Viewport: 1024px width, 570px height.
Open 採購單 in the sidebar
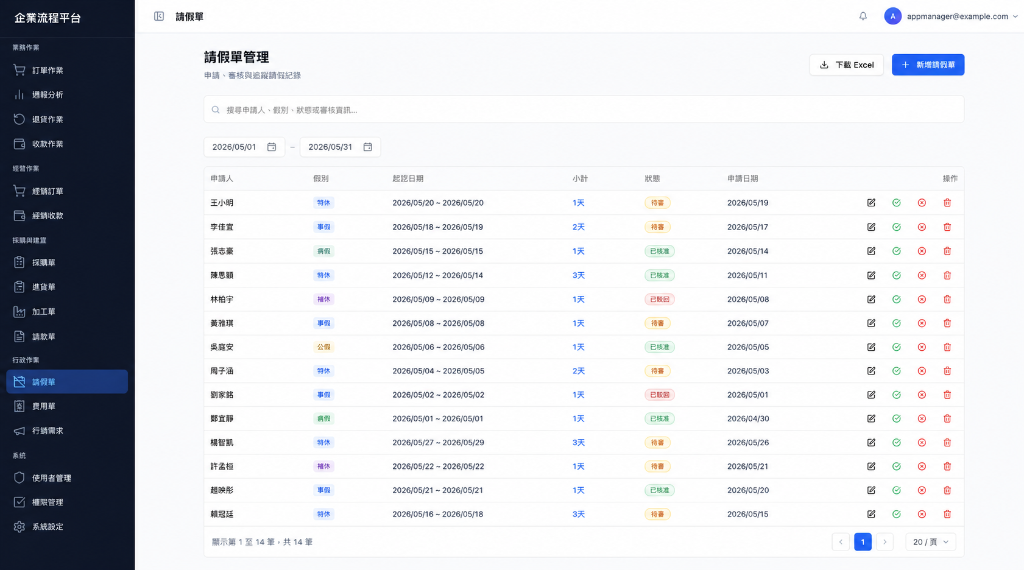pyautogui.click(x=67, y=262)
